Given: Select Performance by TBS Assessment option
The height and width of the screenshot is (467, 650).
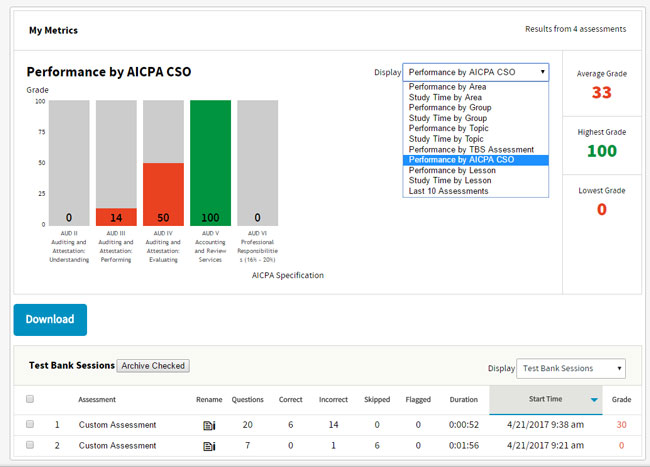Looking at the screenshot, I should pos(475,150).
